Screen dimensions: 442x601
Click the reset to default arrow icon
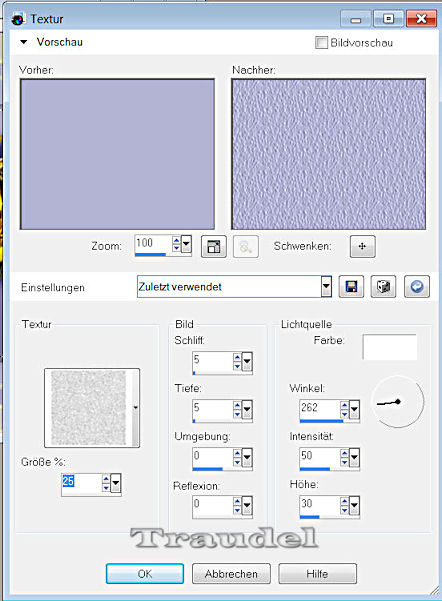[x=417, y=287]
